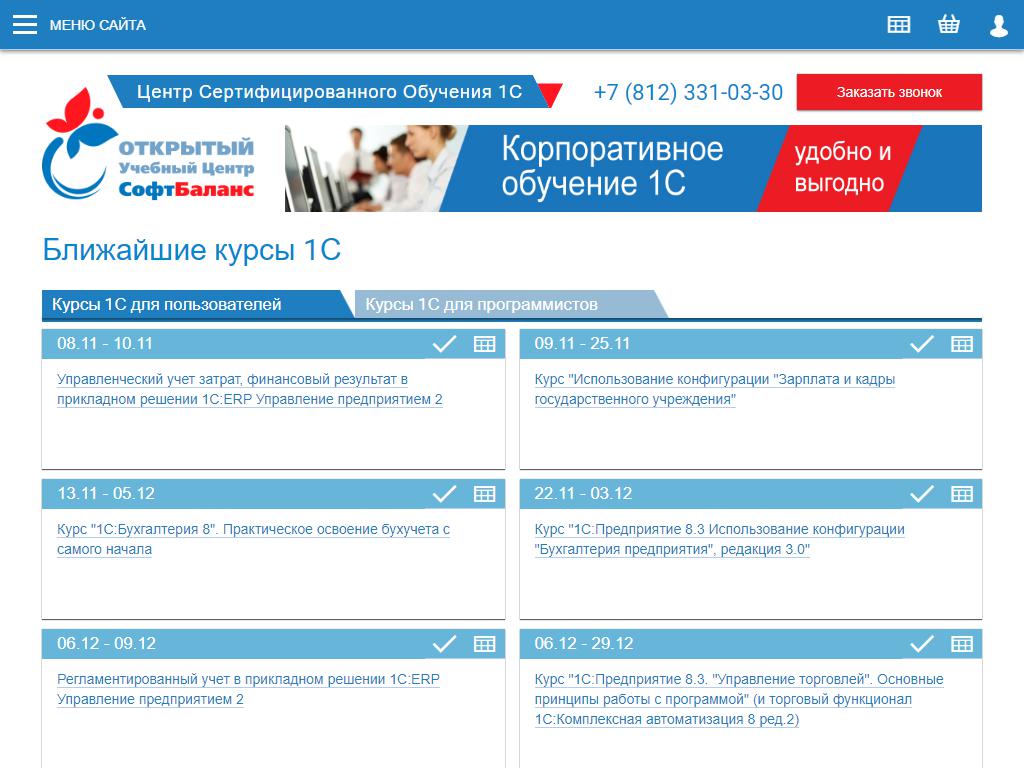The width and height of the screenshot is (1024, 768).
Task: Click schedule icon on 13.11 - 05.12 course
Action: [485, 494]
